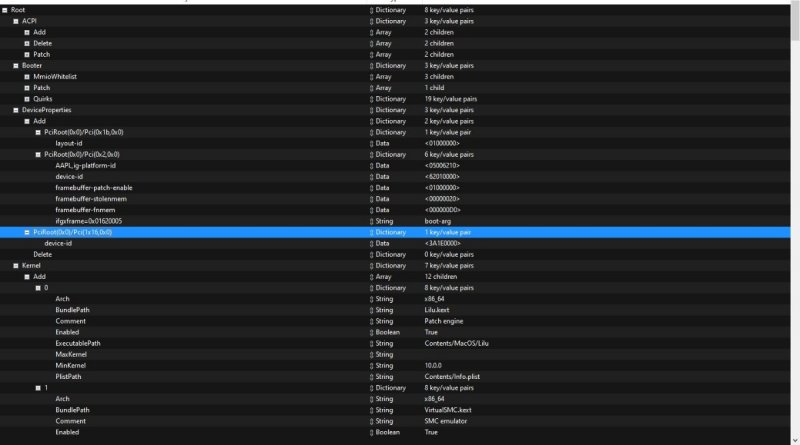Select the framebuffer-fbmem key
800x445 pixels.
click(x=85, y=210)
